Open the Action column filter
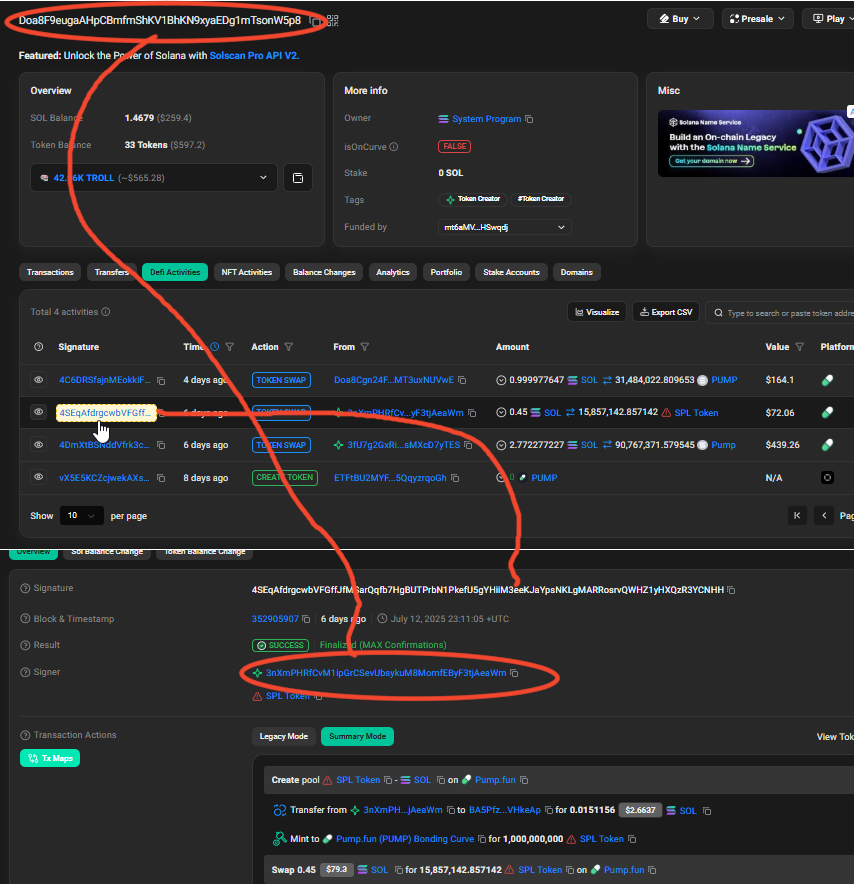This screenshot has width=854, height=884. click(289, 347)
